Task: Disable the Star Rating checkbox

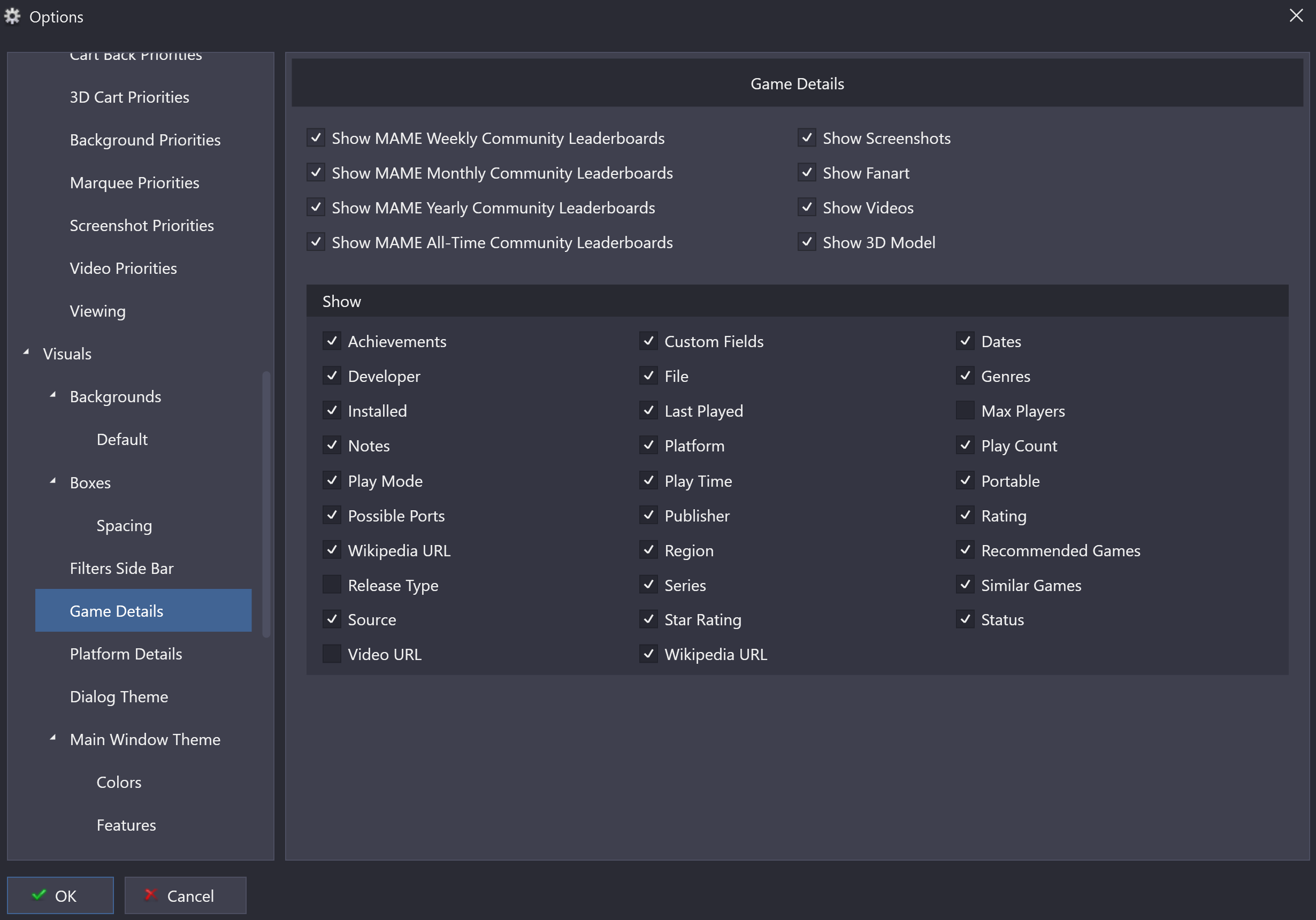Action: click(x=649, y=619)
